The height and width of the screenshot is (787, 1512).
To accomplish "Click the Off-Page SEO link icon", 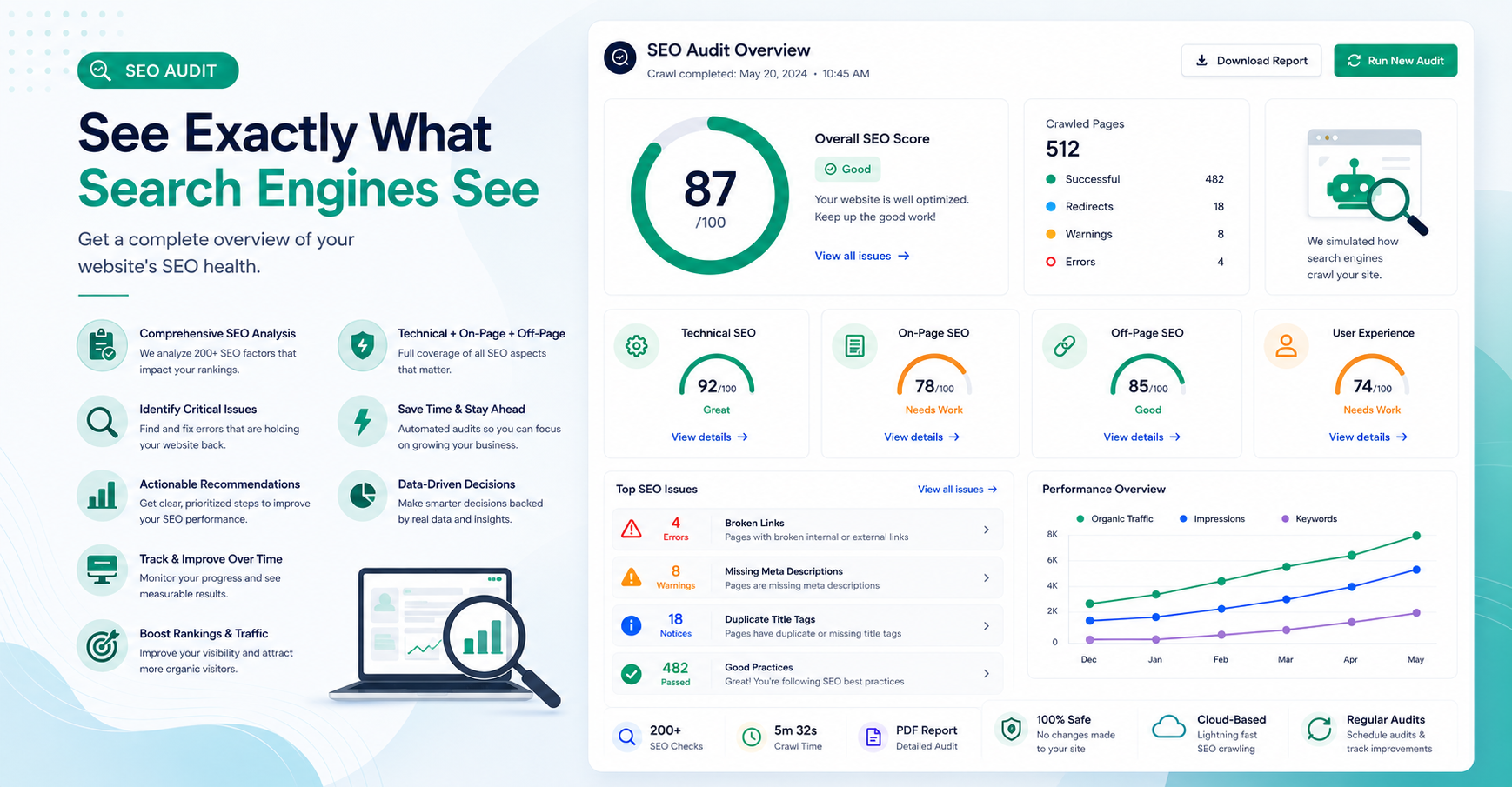I will [1064, 346].
